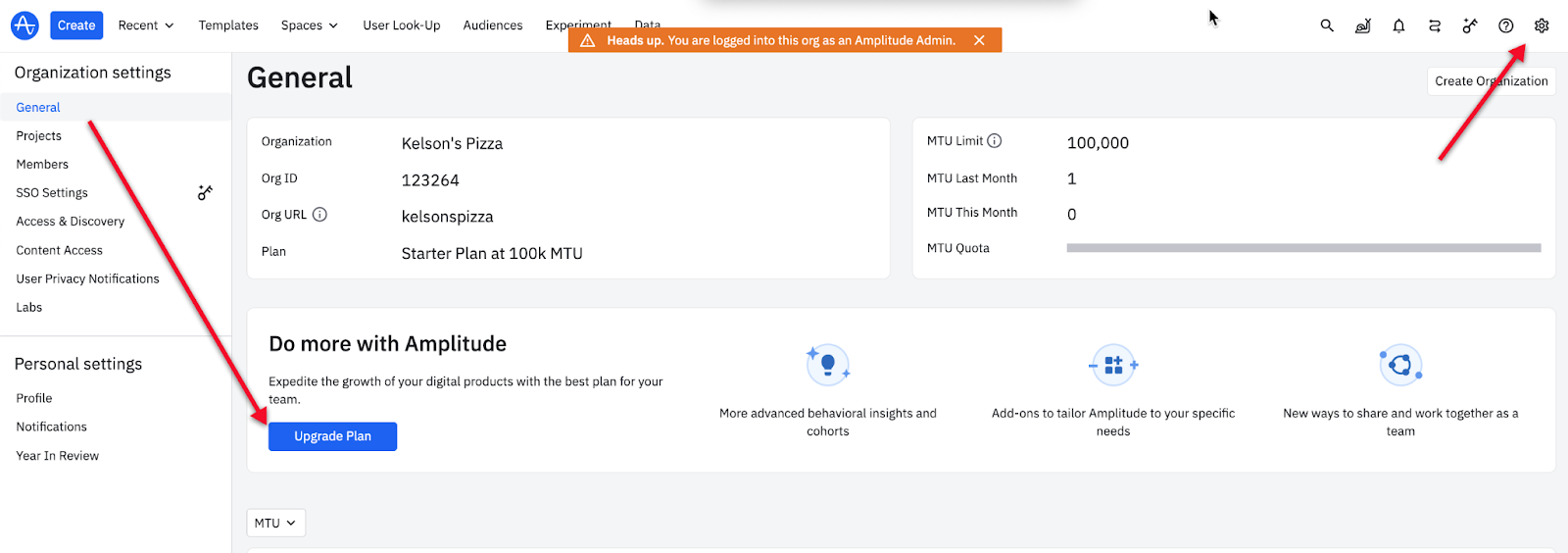This screenshot has width=1568, height=553.
Task: Click the Upgrade Plan button
Action: (x=332, y=436)
